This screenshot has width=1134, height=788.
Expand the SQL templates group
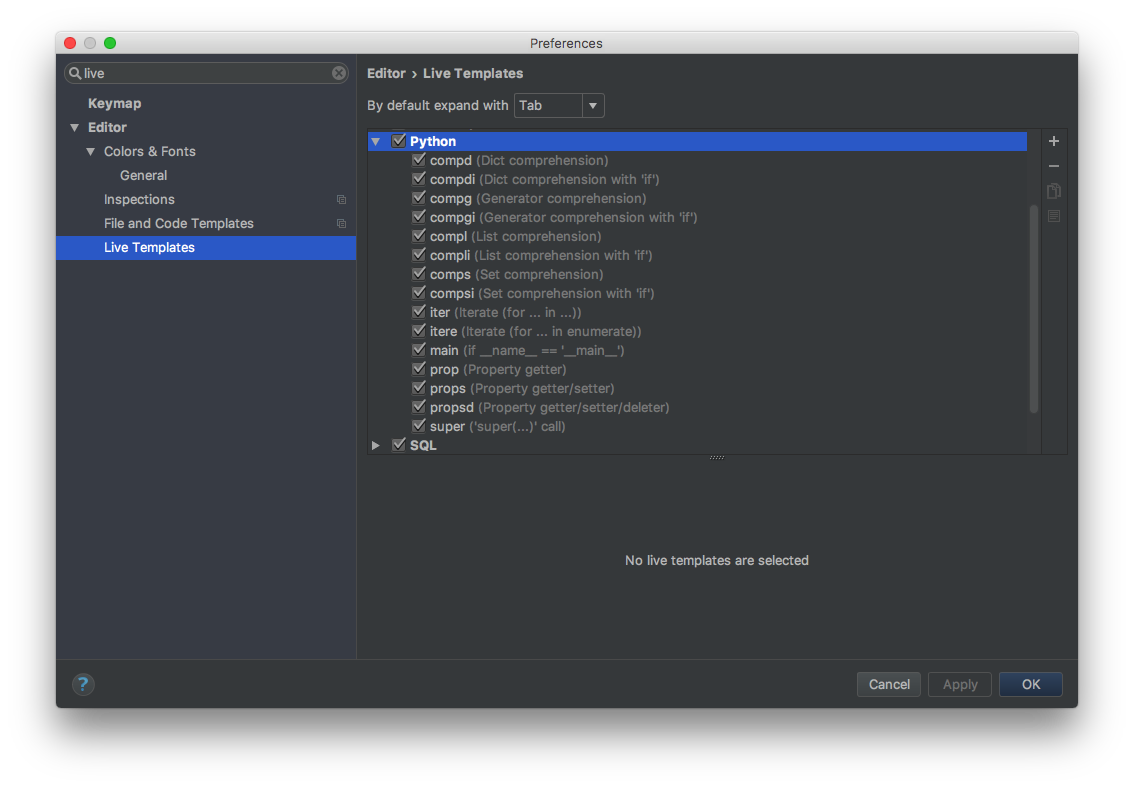tap(376, 445)
